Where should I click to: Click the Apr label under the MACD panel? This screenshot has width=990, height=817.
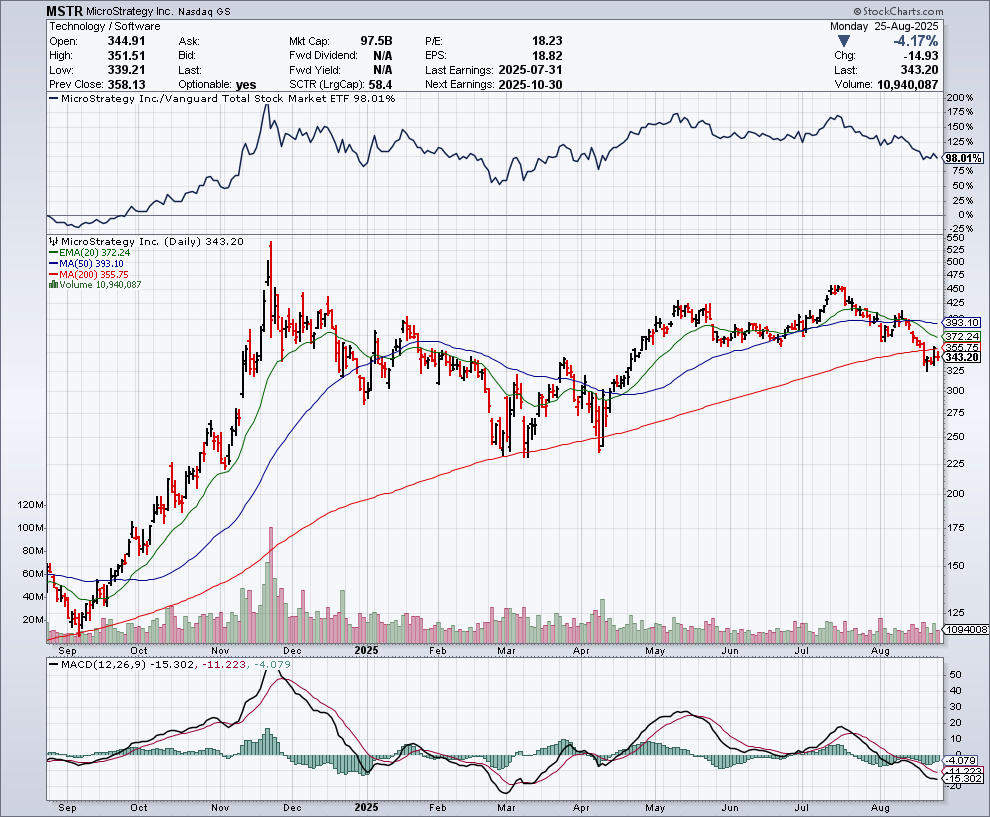[581, 808]
